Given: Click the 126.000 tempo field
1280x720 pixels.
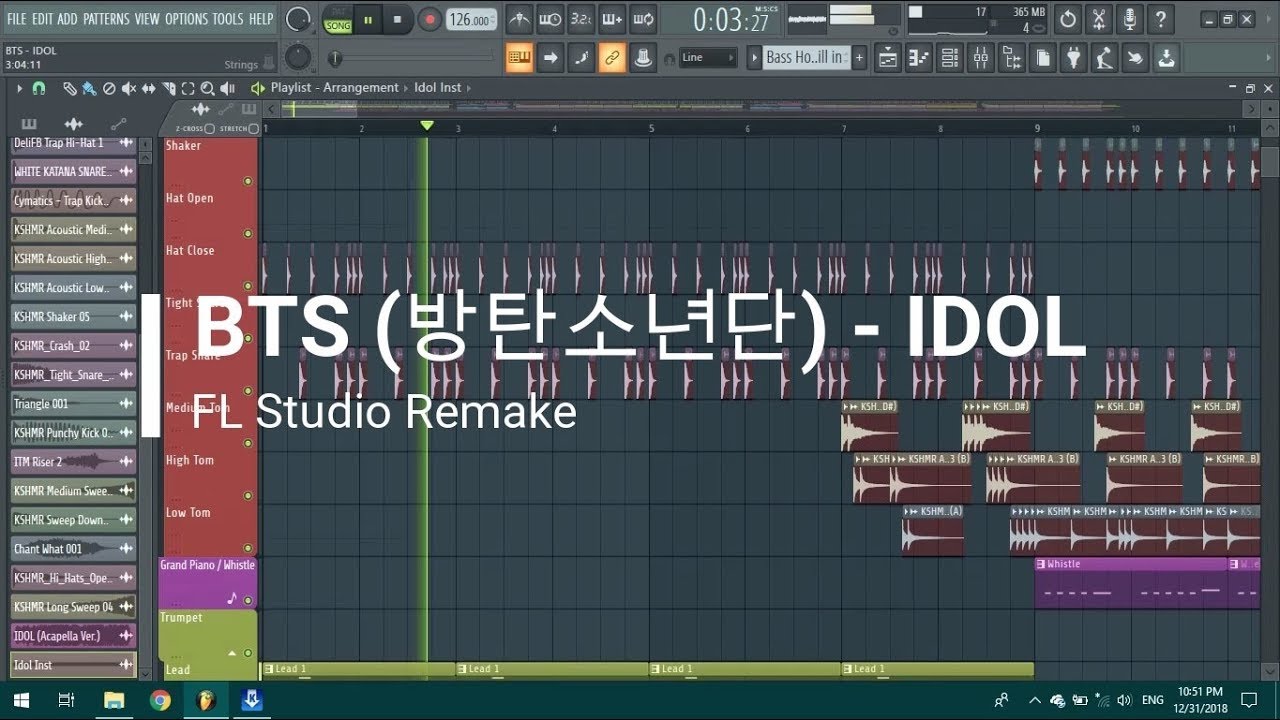Looking at the screenshot, I should click(x=470, y=19).
